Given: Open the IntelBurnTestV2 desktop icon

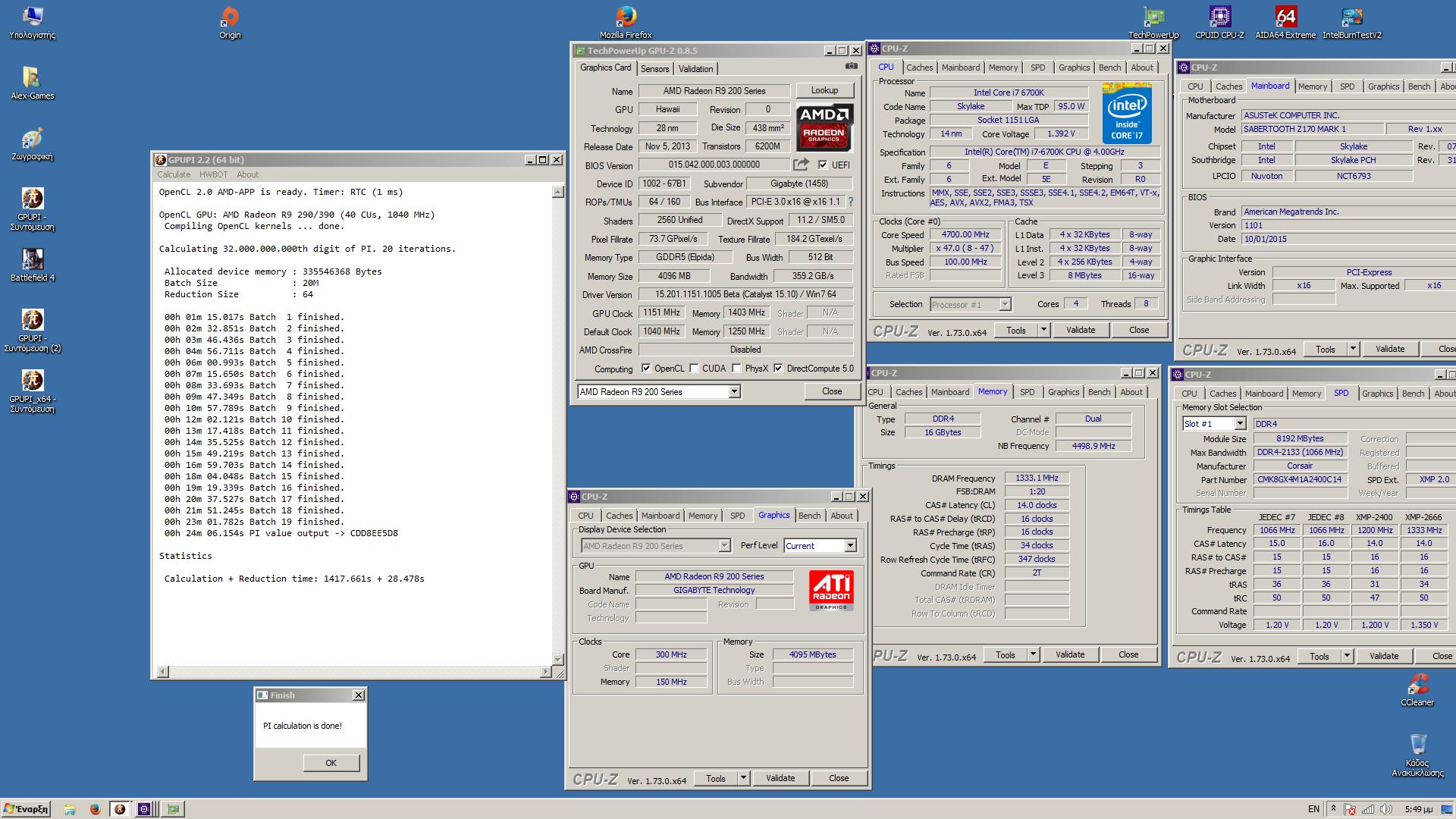Looking at the screenshot, I should tap(1352, 21).
